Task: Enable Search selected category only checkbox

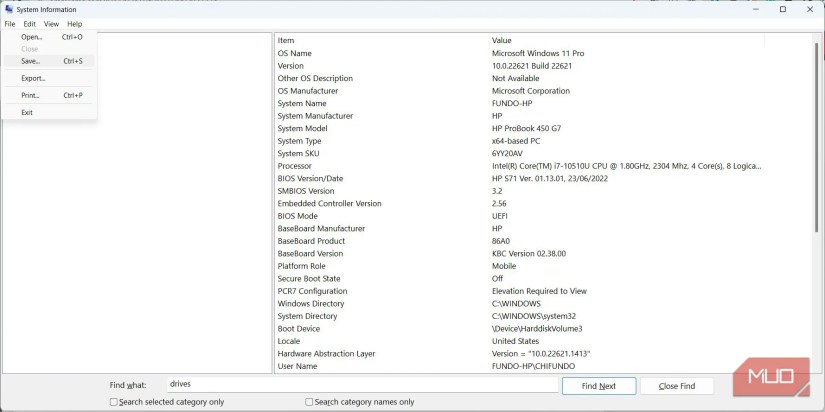Action: coord(114,402)
